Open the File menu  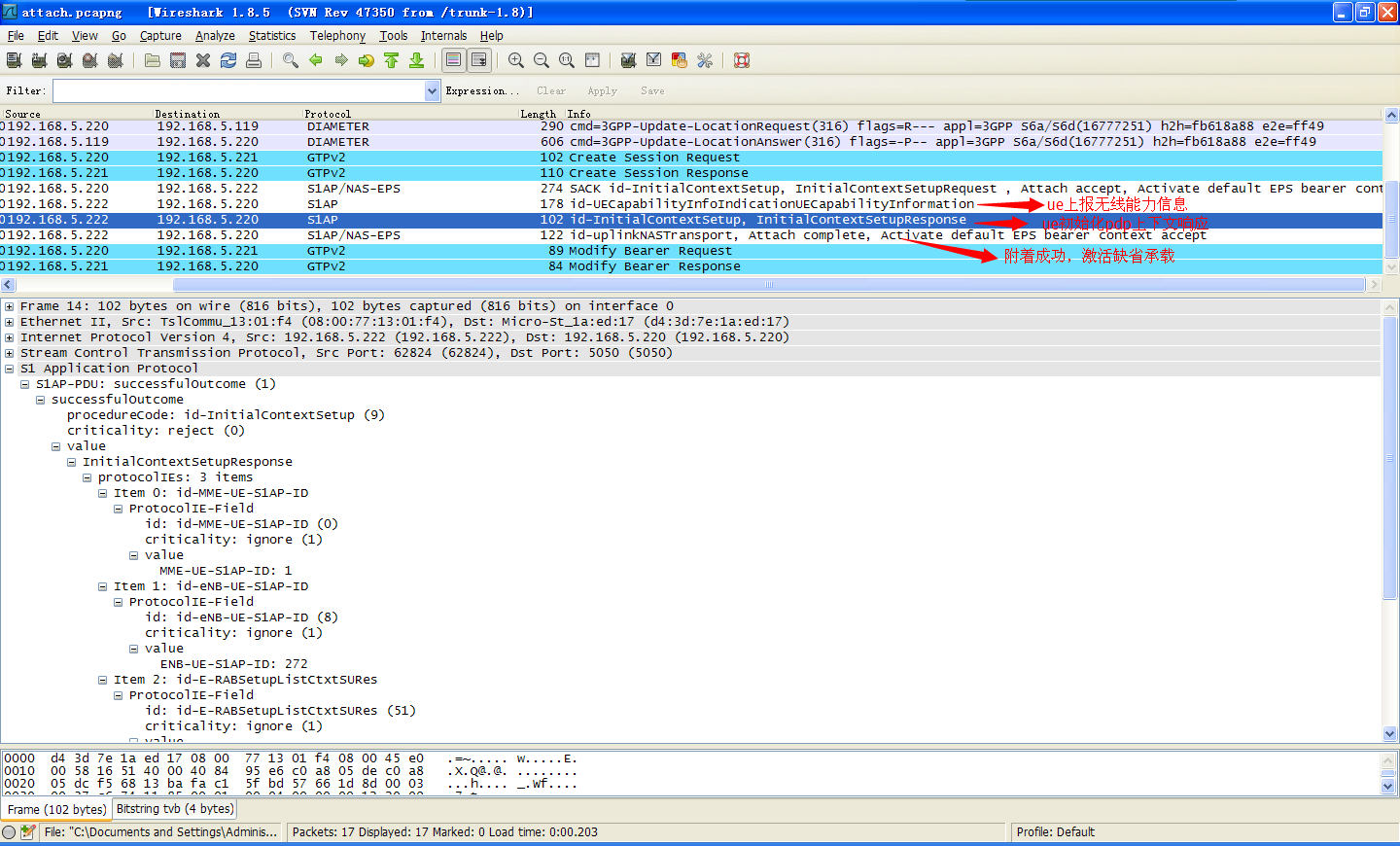click(16, 36)
